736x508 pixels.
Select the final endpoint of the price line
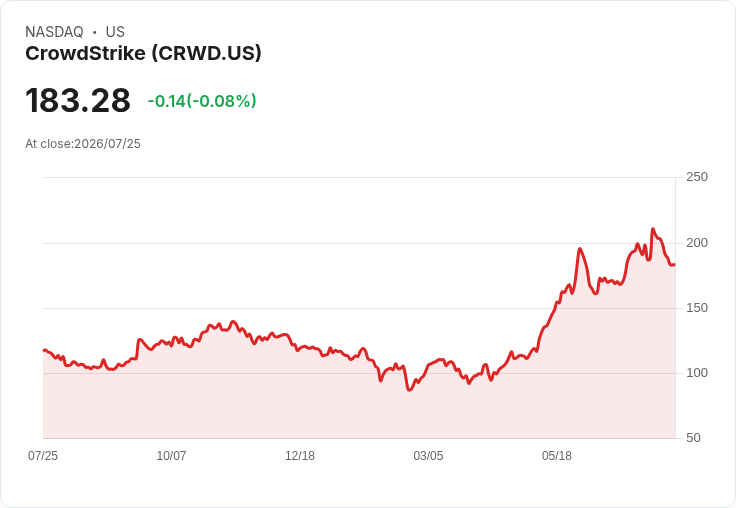pyautogui.click(x=674, y=265)
